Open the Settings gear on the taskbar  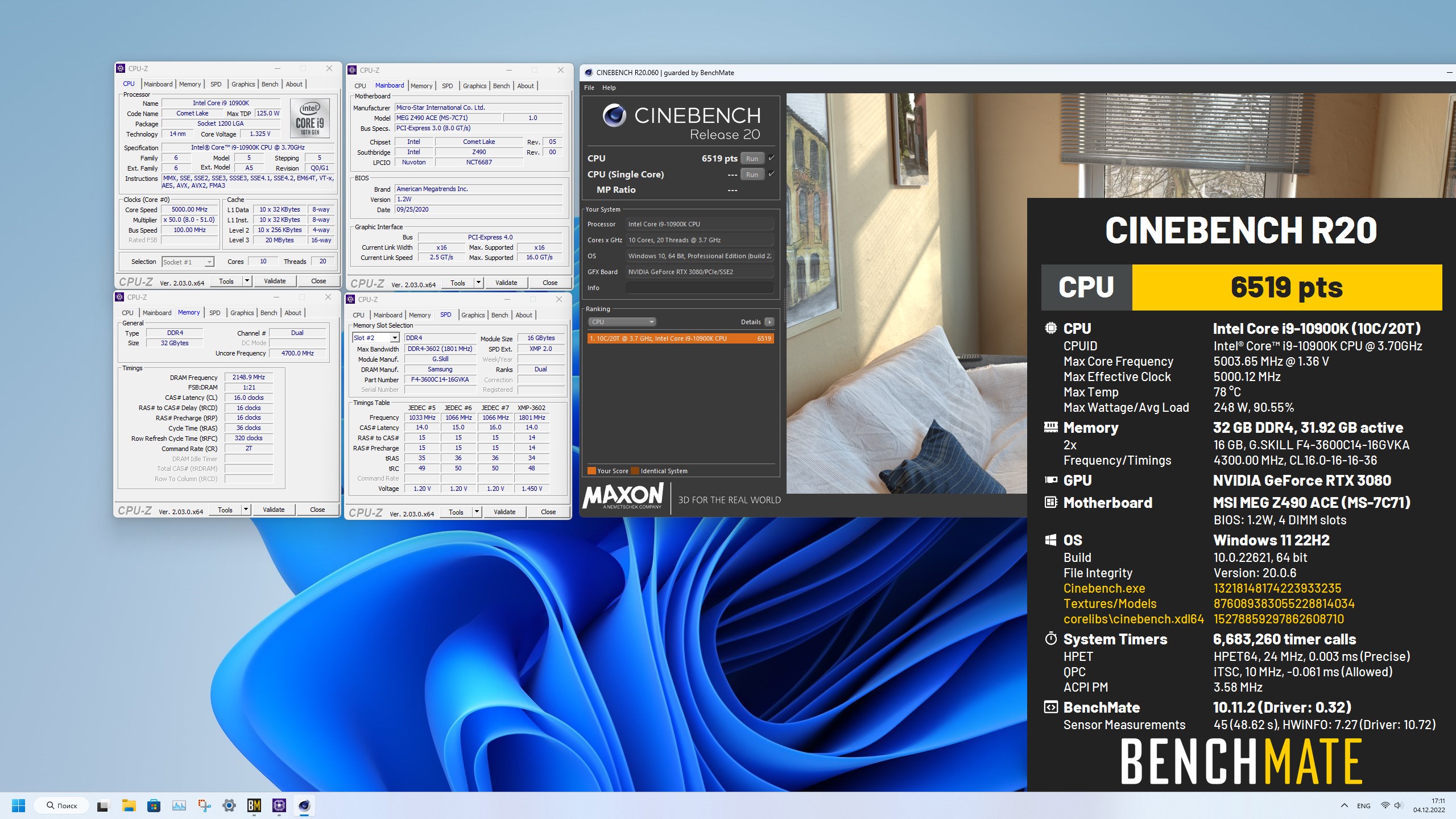click(229, 805)
